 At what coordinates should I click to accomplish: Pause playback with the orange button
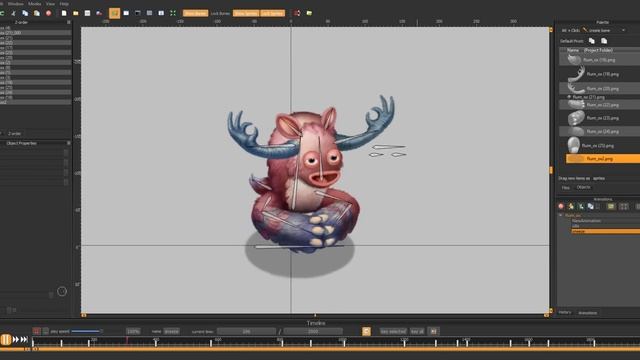(6, 340)
